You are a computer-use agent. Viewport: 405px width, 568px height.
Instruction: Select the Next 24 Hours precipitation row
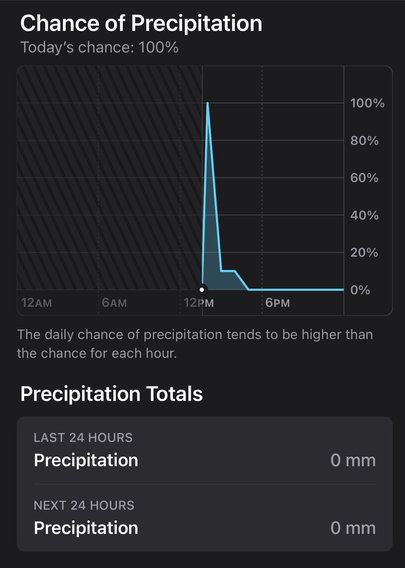205,518
